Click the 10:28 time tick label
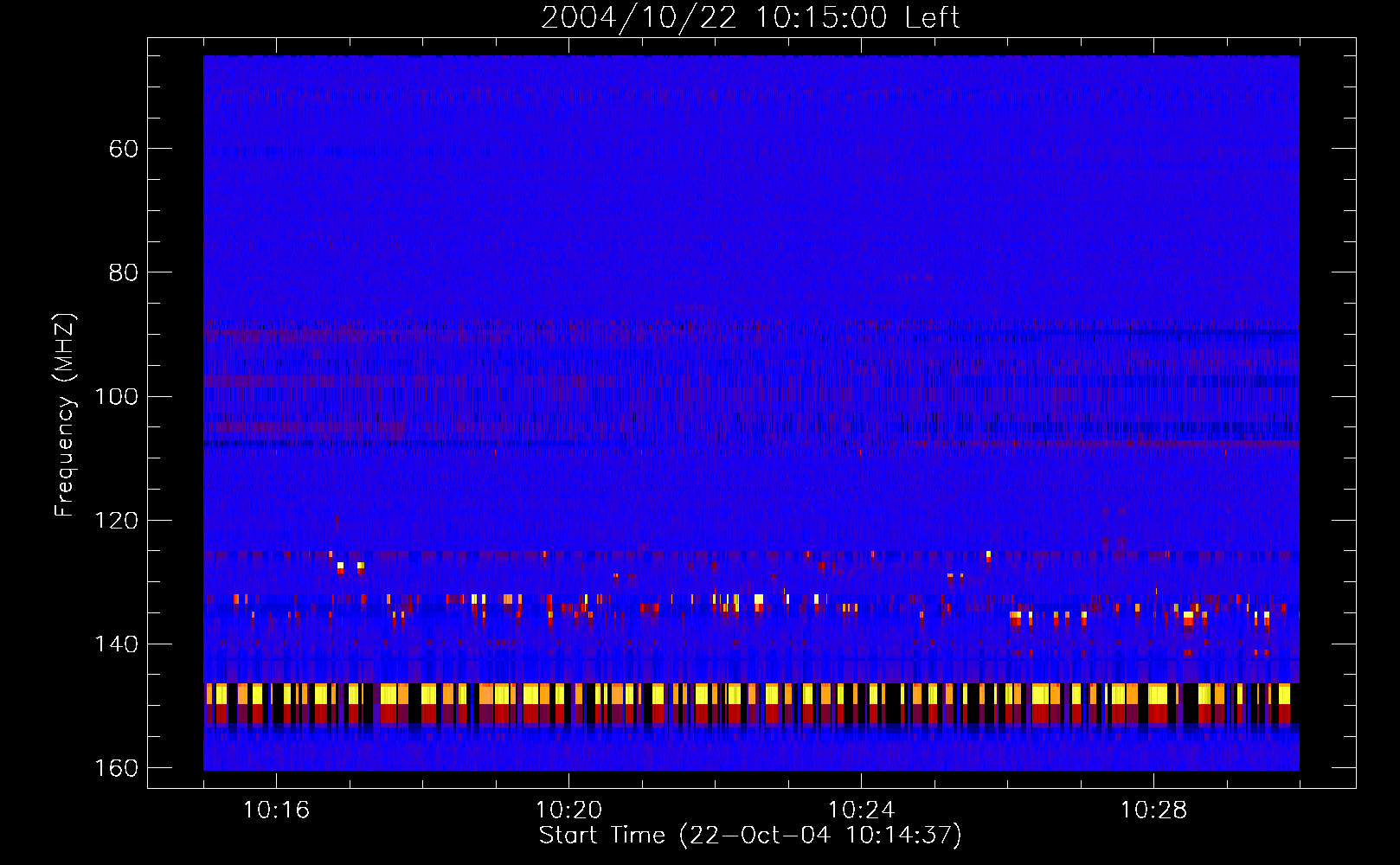Image resolution: width=1400 pixels, height=865 pixels. pyautogui.click(x=1153, y=810)
